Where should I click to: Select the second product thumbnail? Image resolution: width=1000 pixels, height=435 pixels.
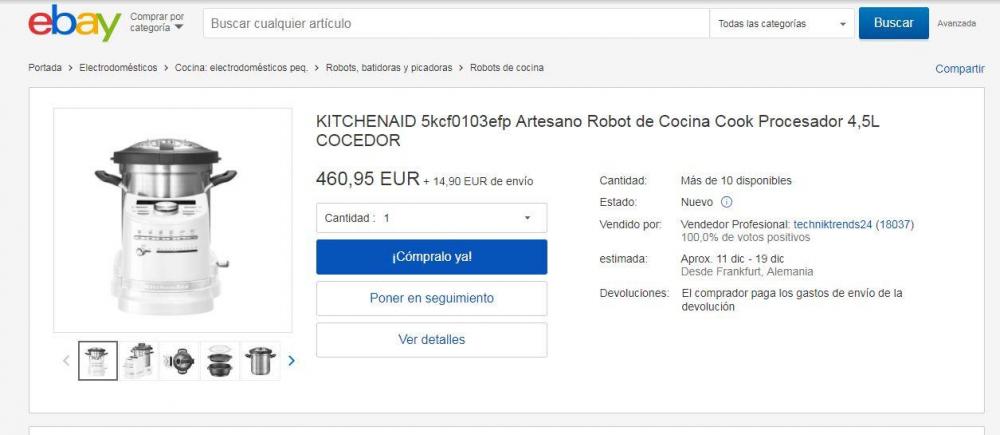pyautogui.click(x=138, y=361)
